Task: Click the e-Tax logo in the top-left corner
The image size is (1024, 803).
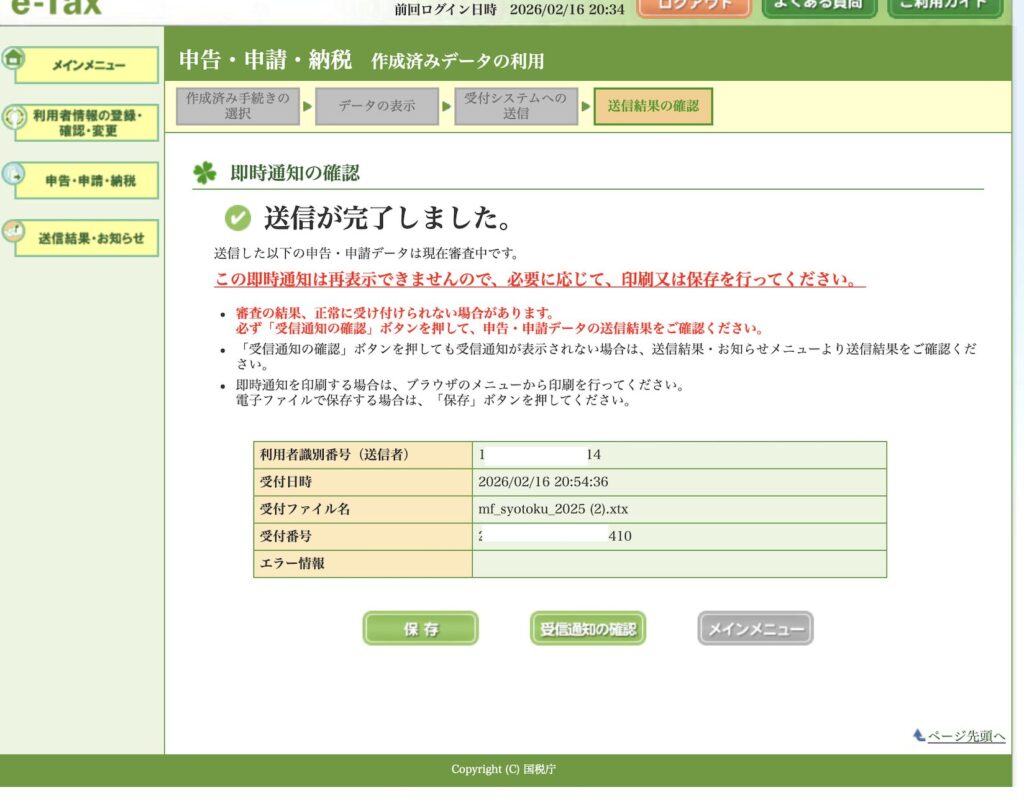Action: pyautogui.click(x=56, y=6)
